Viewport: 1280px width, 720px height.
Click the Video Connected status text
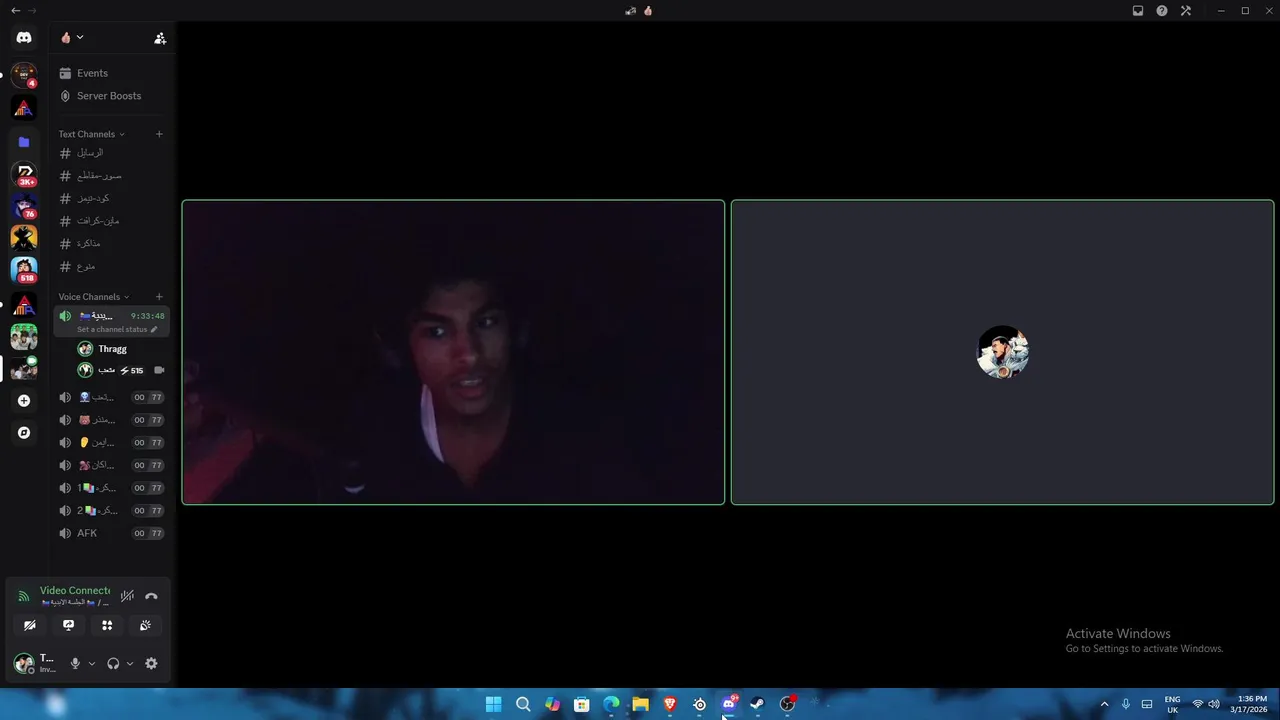75,591
